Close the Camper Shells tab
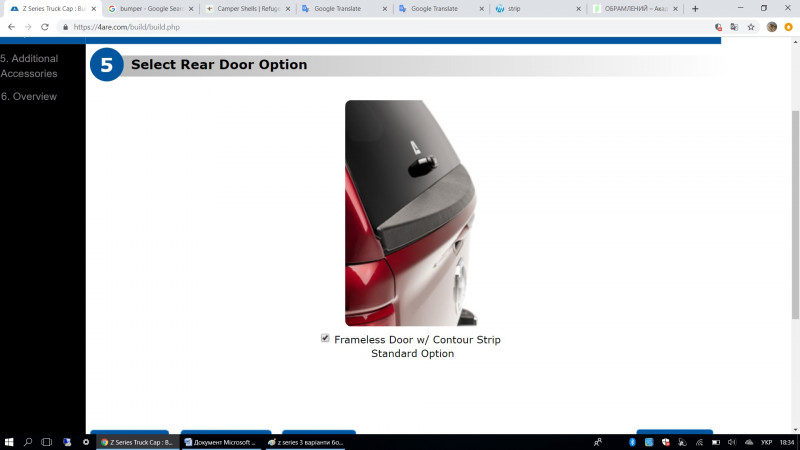The image size is (800, 450). coord(288,9)
